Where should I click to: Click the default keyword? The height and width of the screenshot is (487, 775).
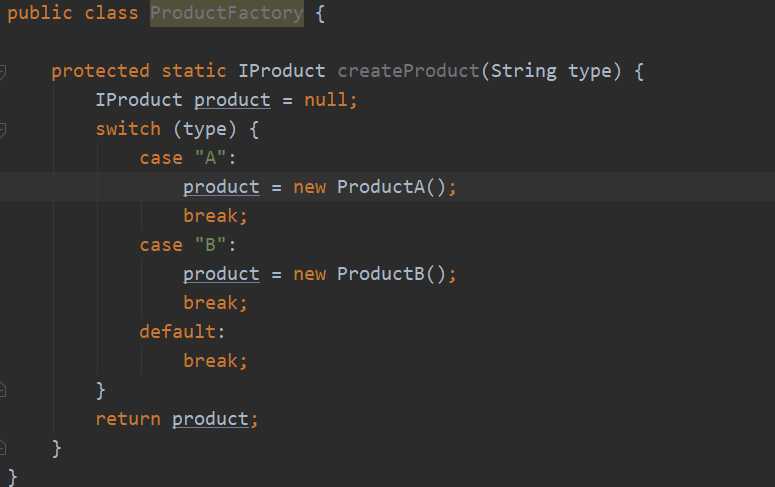coord(177,332)
